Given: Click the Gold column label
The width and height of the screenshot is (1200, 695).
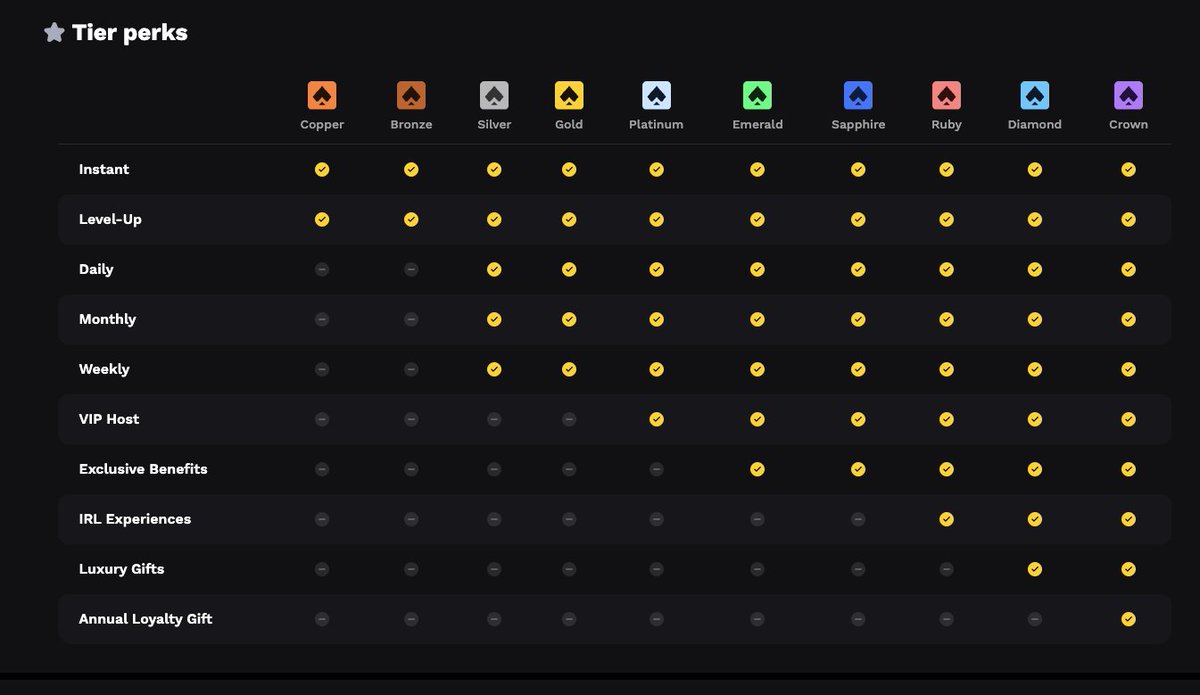Looking at the screenshot, I should click(569, 125).
